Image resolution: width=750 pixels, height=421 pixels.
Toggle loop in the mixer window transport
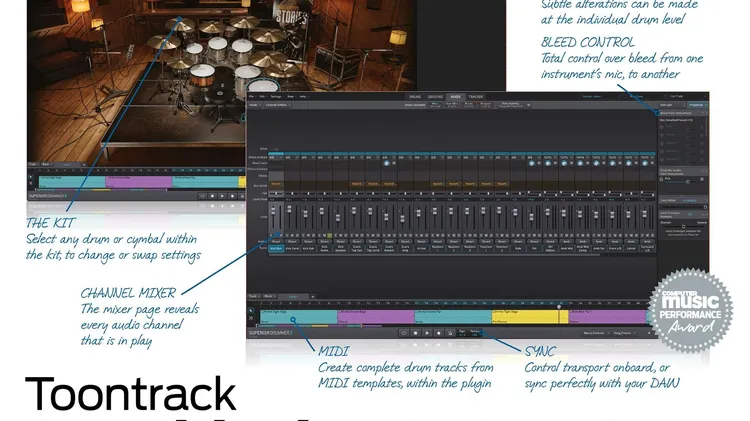tap(403, 333)
